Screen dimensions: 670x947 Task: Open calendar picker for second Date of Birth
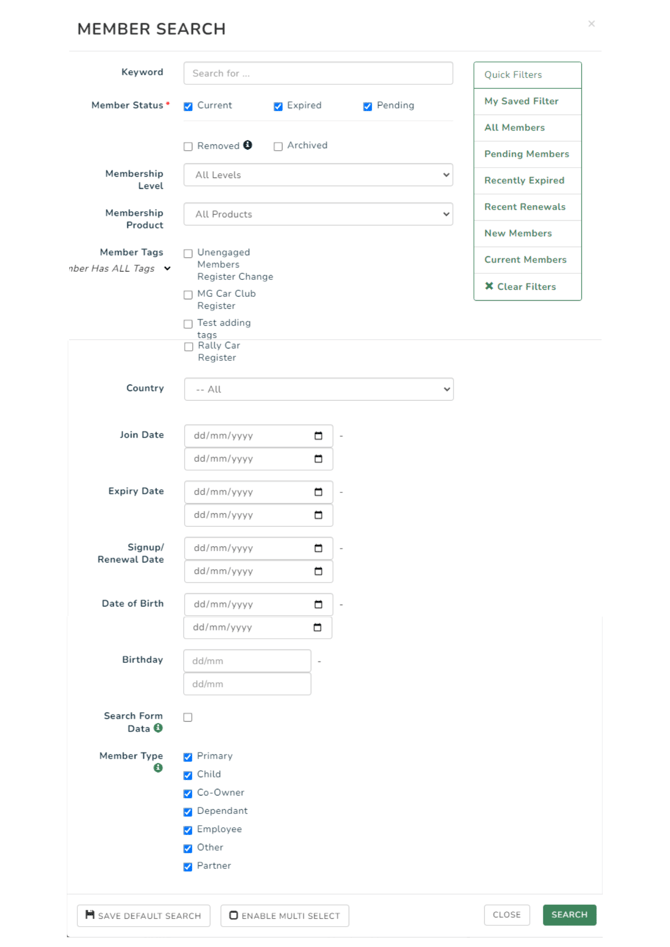click(x=318, y=628)
